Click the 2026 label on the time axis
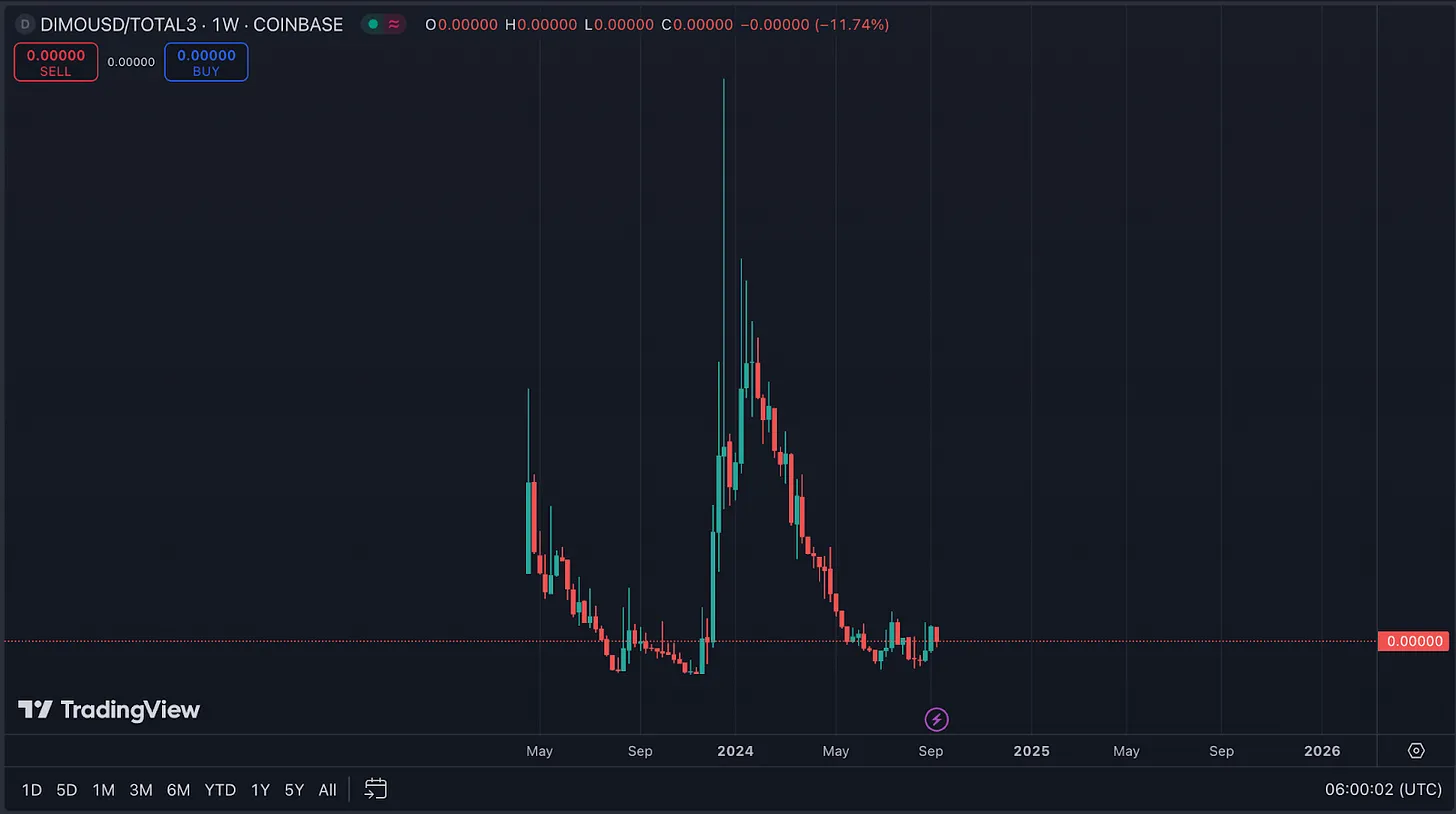The image size is (1456, 814). click(x=1322, y=751)
